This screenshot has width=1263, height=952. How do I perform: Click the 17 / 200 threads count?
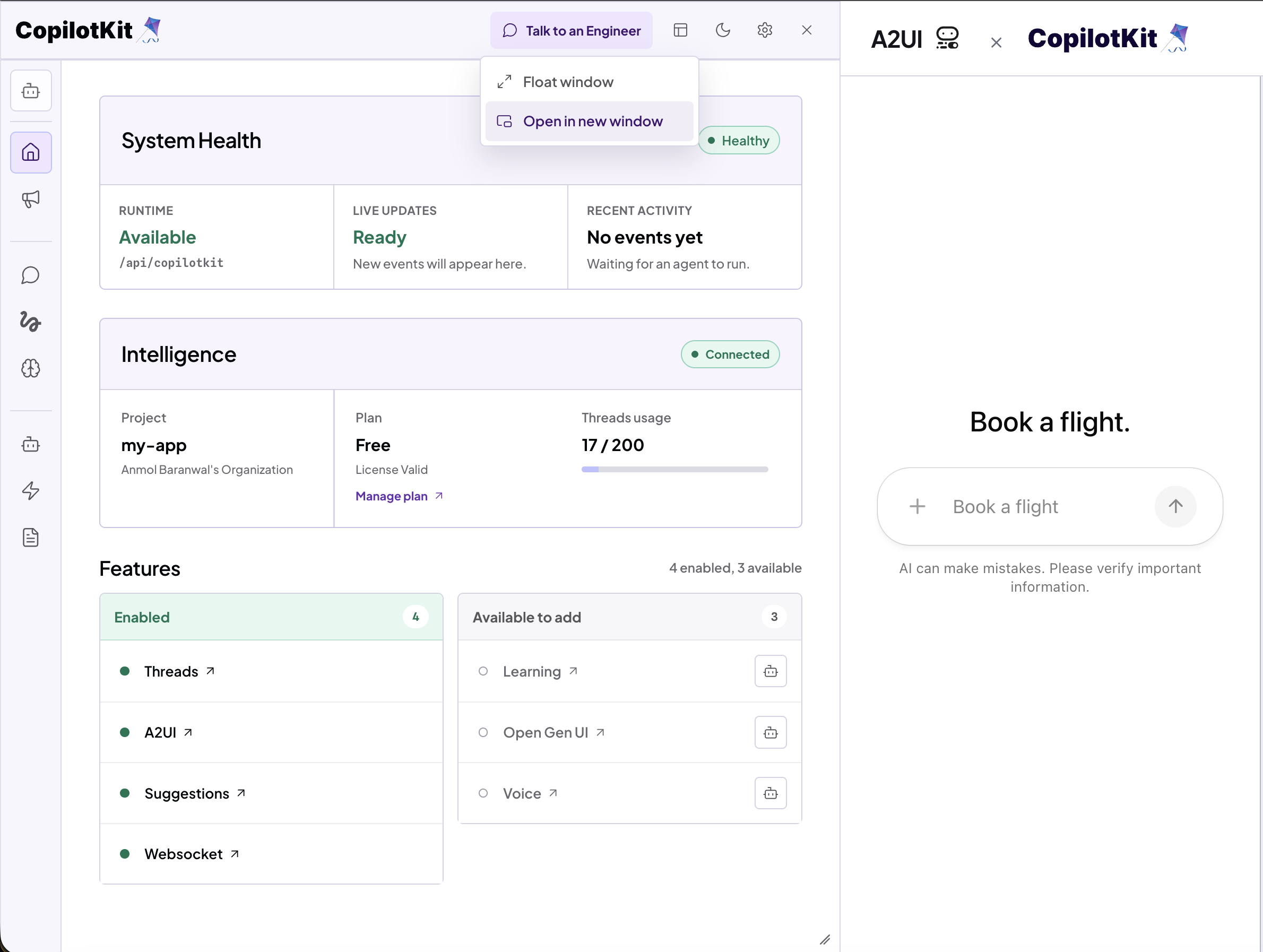tap(612, 445)
